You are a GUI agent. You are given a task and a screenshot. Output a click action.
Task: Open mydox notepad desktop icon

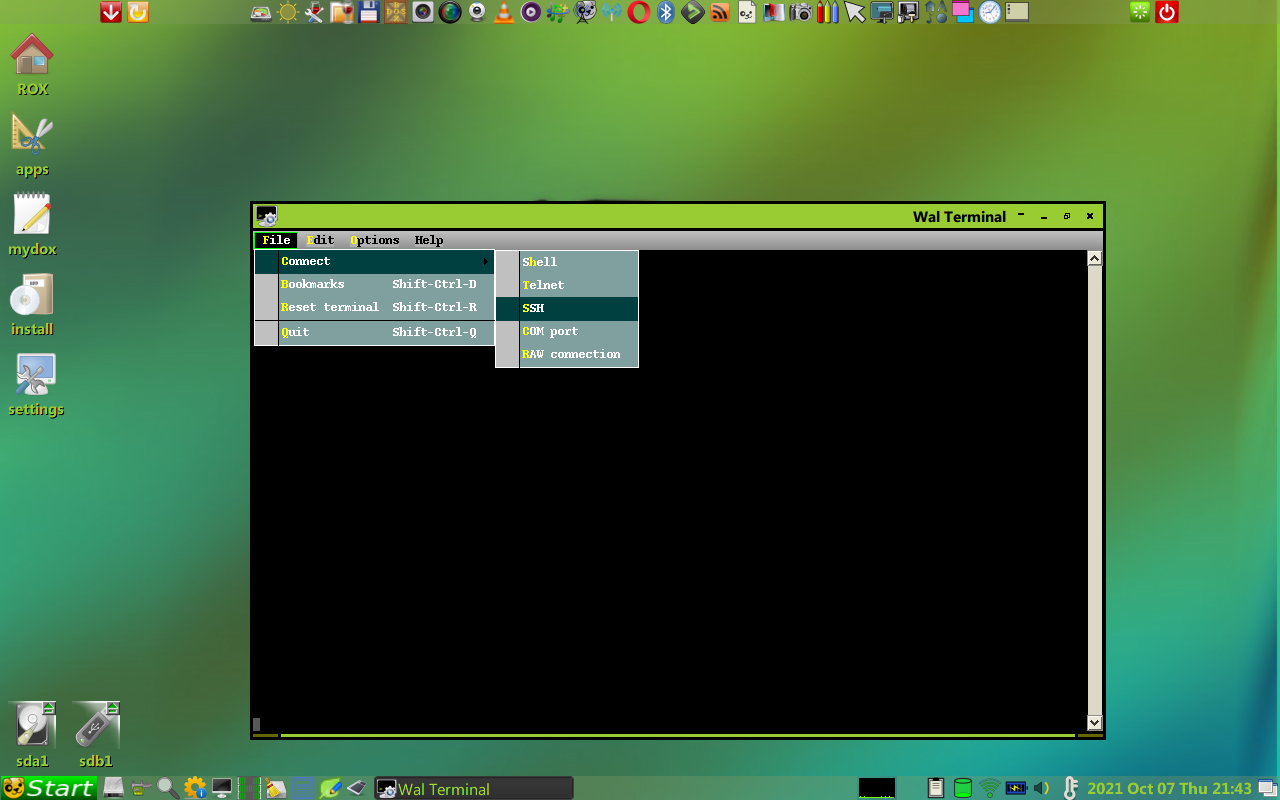click(x=32, y=224)
